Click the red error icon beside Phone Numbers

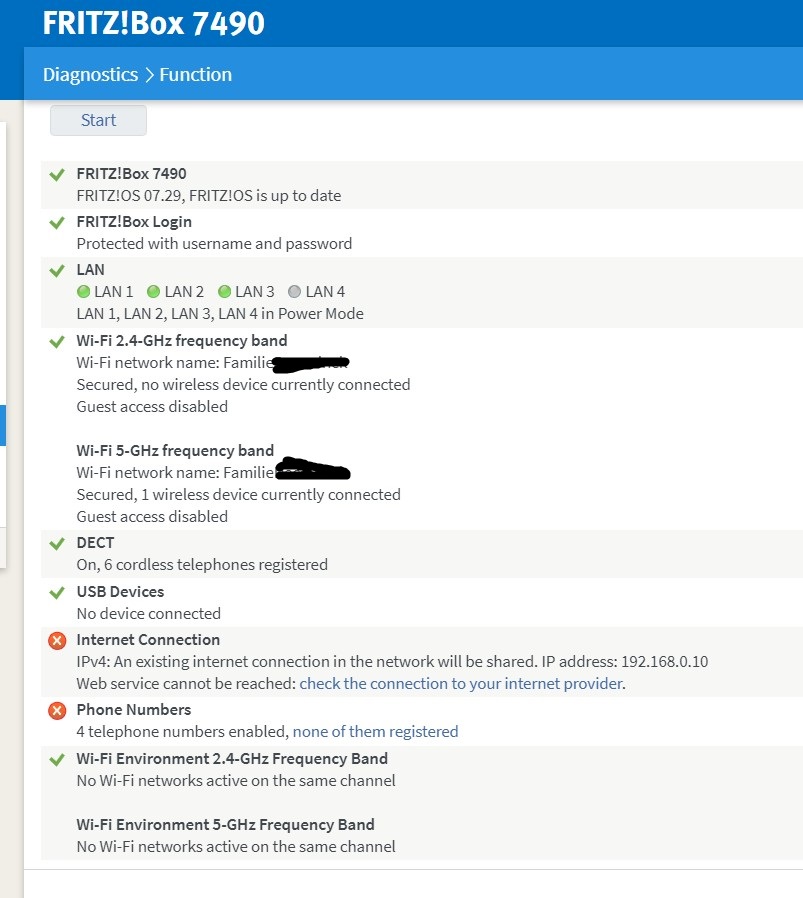click(x=57, y=711)
